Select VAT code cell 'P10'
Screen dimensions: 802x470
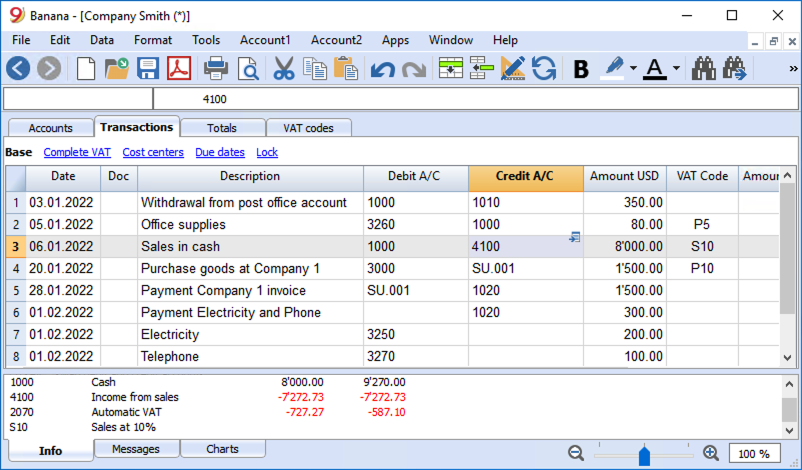702,268
